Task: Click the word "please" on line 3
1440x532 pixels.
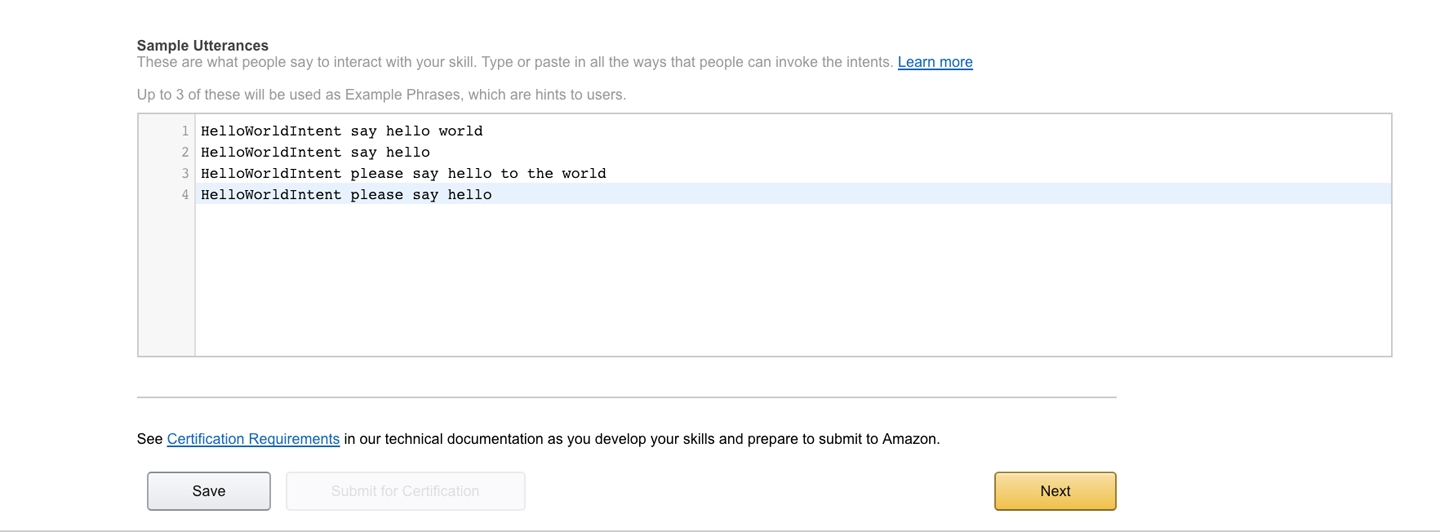Action: (x=377, y=173)
